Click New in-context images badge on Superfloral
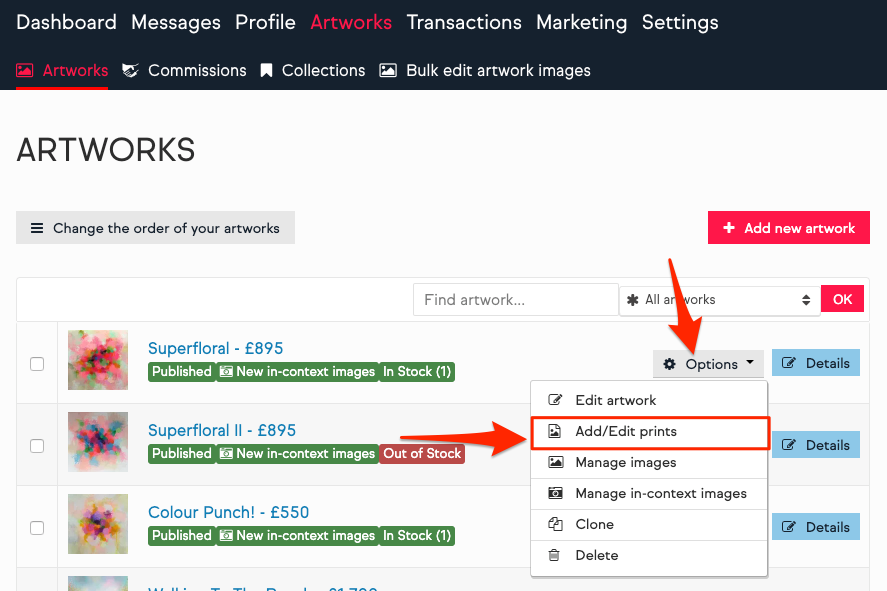This screenshot has width=887, height=591. pyautogui.click(x=298, y=372)
